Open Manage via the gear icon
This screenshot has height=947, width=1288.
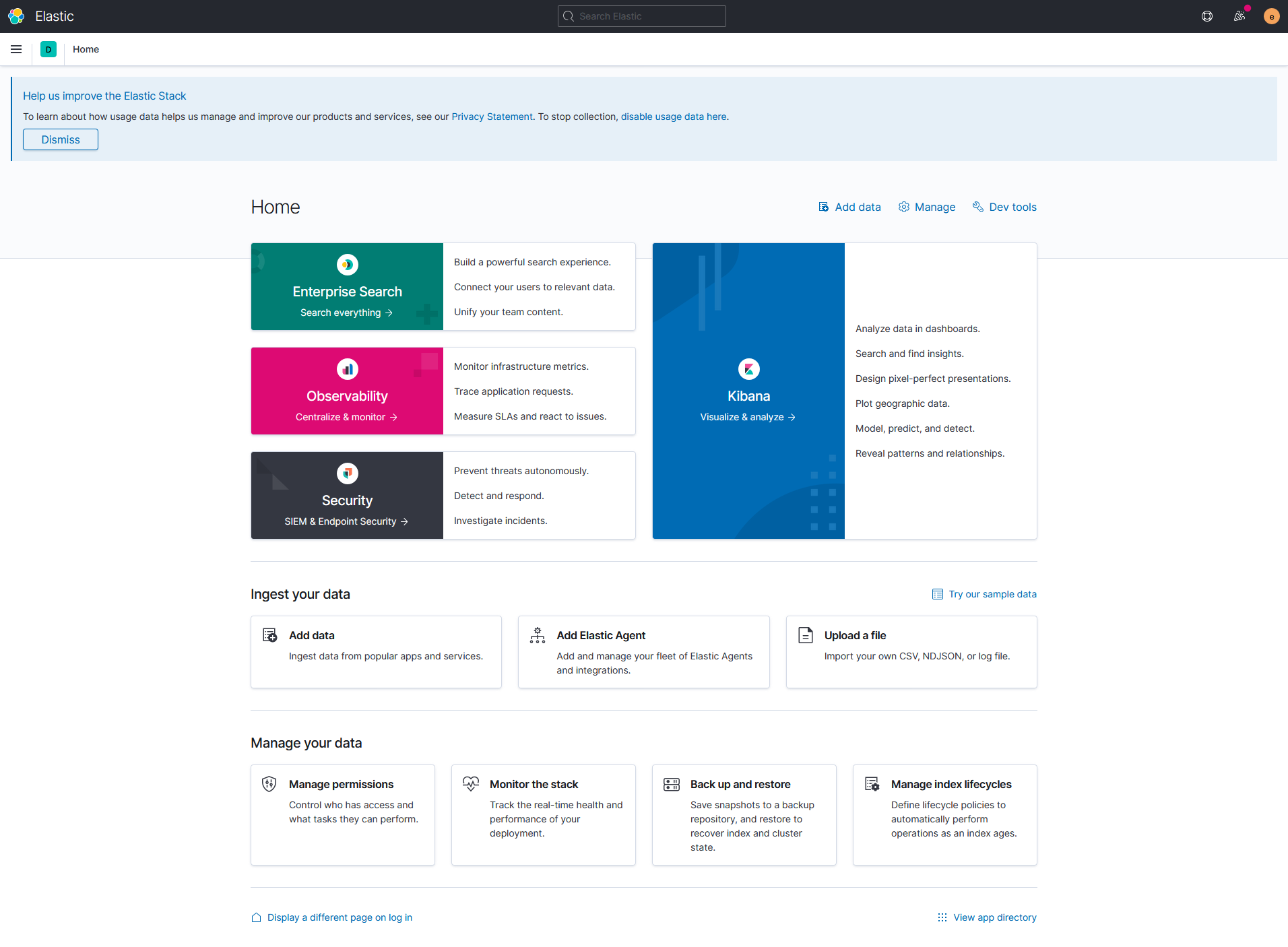904,207
